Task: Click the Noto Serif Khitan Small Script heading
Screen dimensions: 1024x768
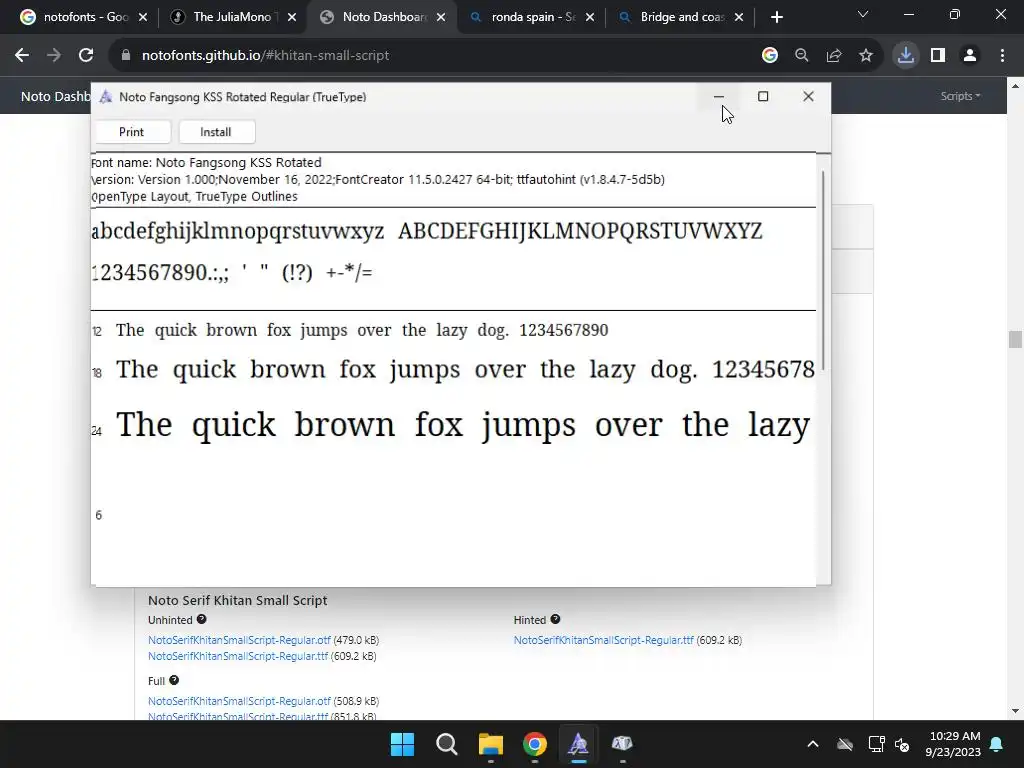Action: (238, 600)
